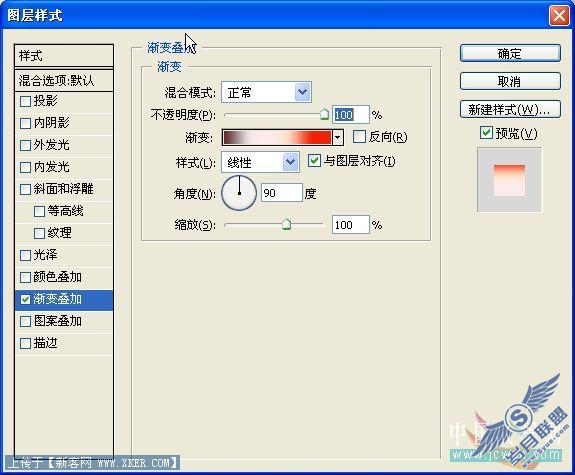Enable the 描边 stroke checkbox
The image size is (575, 475).
[x=25, y=344]
